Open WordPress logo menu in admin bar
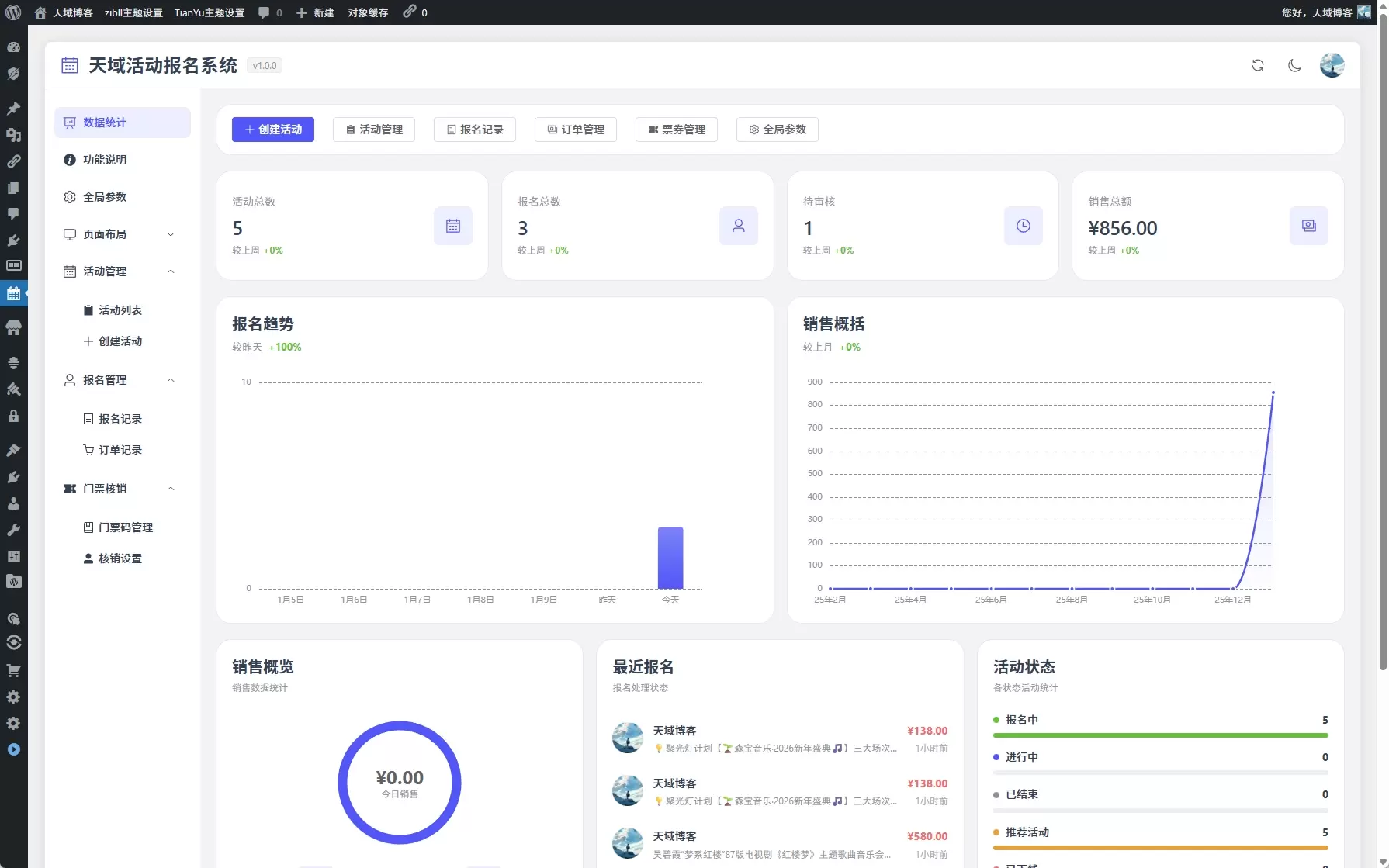This screenshot has height=868, width=1389. tap(13, 12)
